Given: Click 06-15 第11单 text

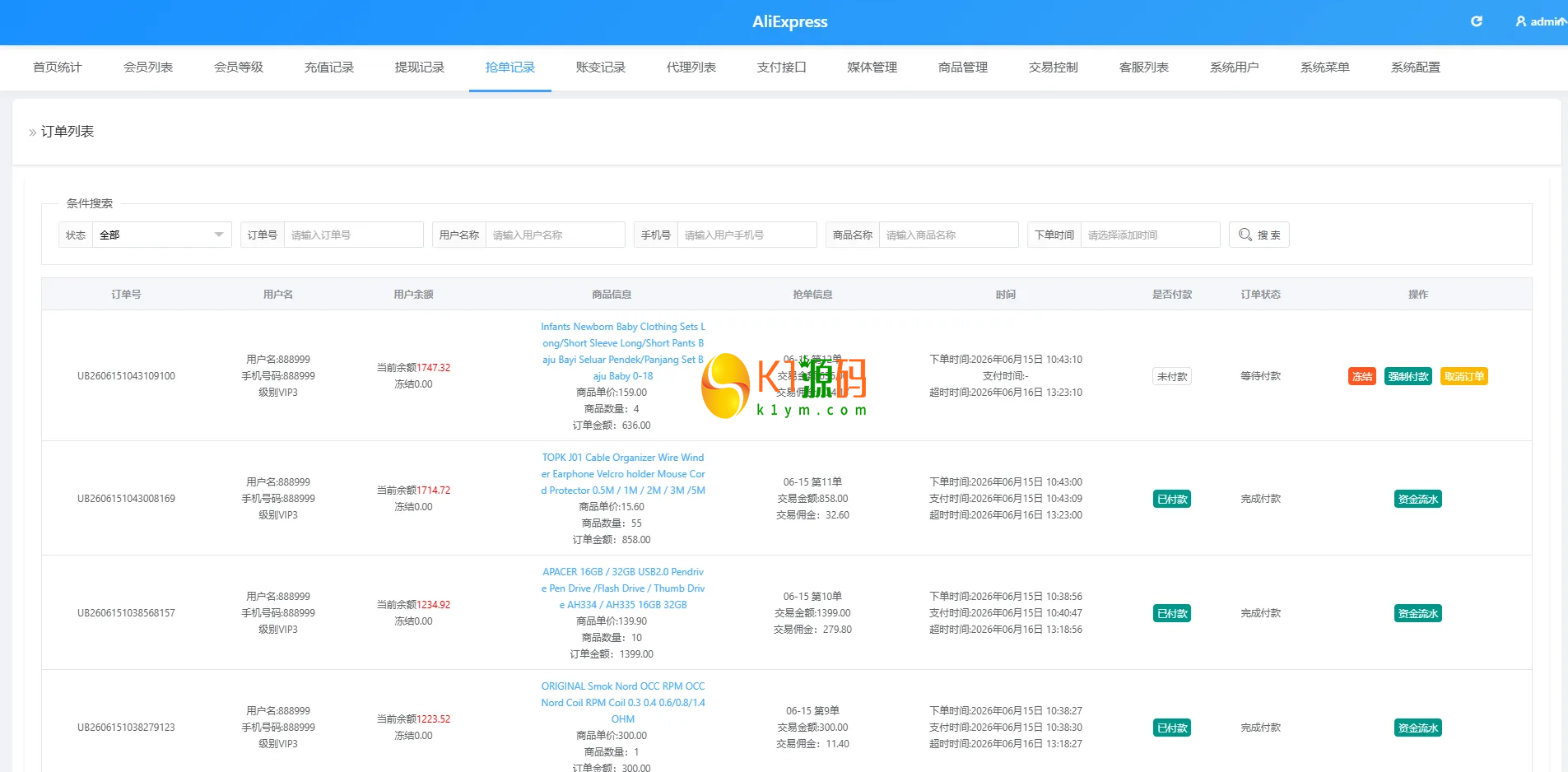Looking at the screenshot, I should tap(812, 482).
